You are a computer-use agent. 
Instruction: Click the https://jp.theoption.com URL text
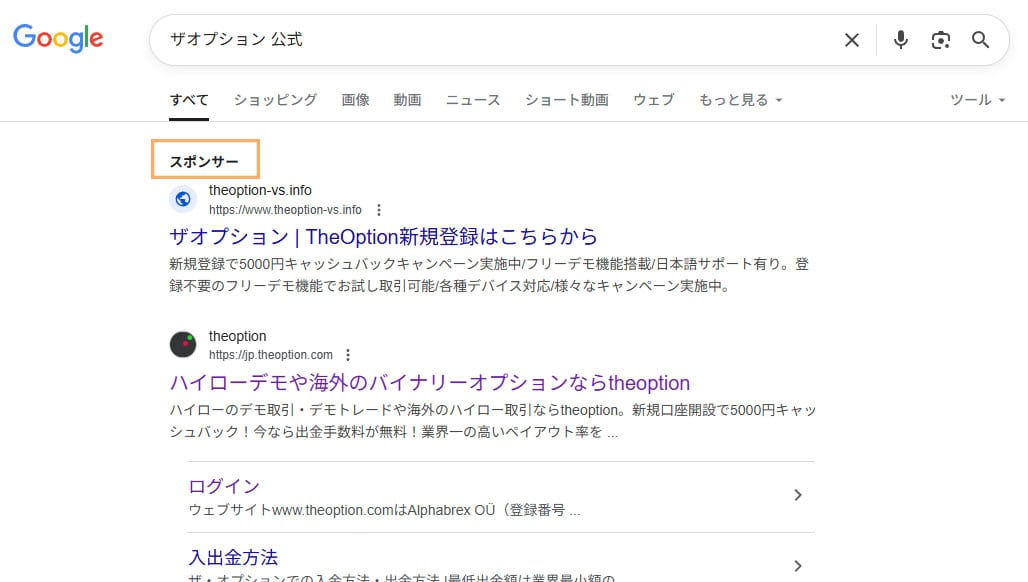pyautogui.click(x=271, y=355)
